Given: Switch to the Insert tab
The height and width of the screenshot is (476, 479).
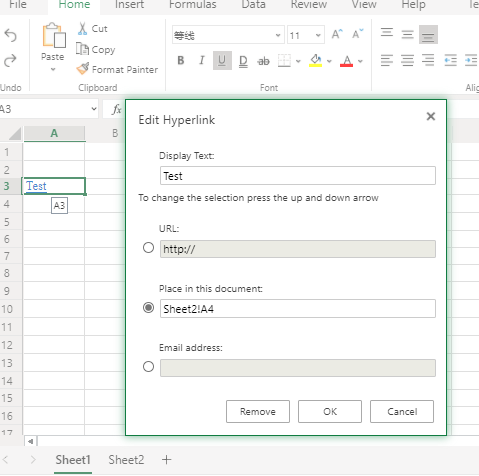Looking at the screenshot, I should [129, 5].
